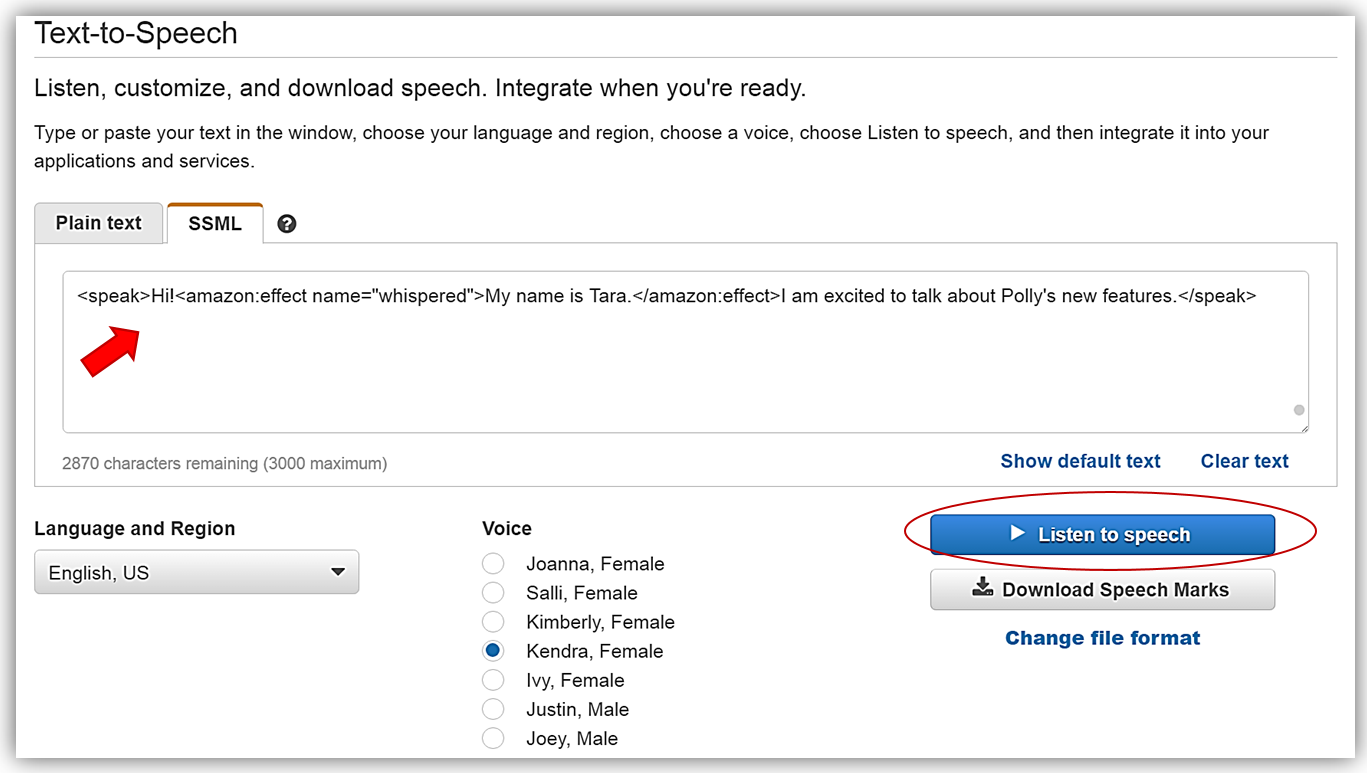Screen dimensions: 1367x773
Task: Switch to the Plain text tab
Action: tap(99, 223)
